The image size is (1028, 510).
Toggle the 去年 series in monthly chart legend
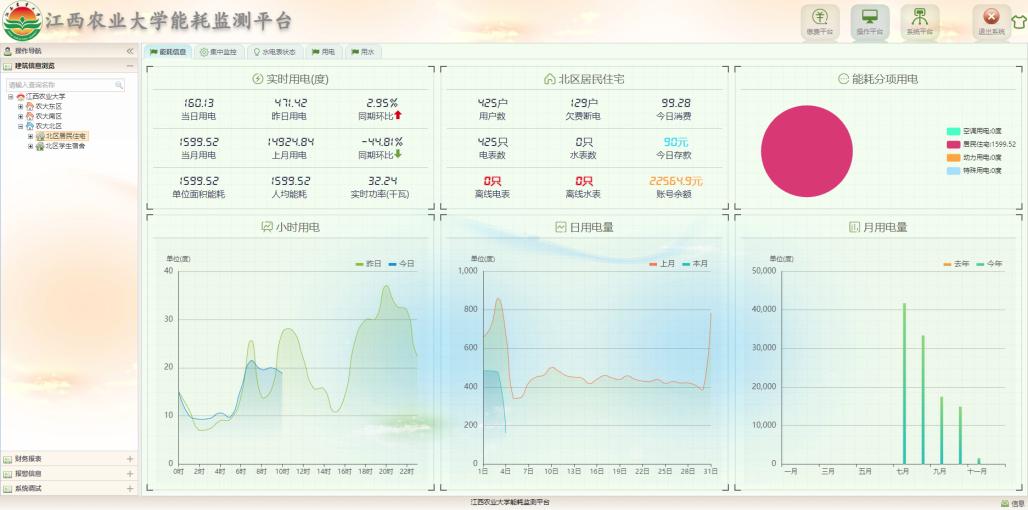click(954, 263)
